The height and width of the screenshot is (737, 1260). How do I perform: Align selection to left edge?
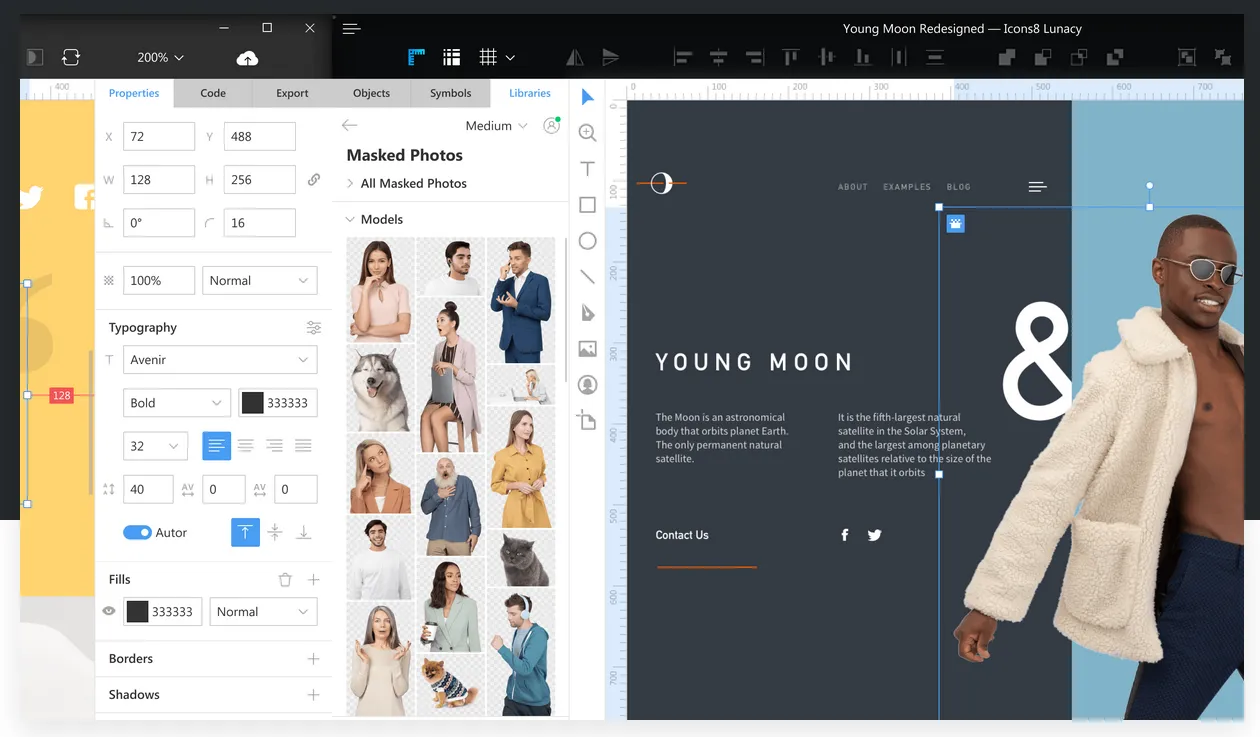(x=683, y=58)
